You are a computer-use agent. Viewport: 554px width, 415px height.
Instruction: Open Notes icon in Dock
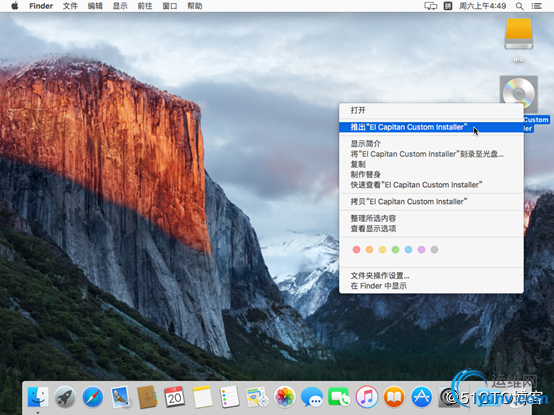point(202,397)
